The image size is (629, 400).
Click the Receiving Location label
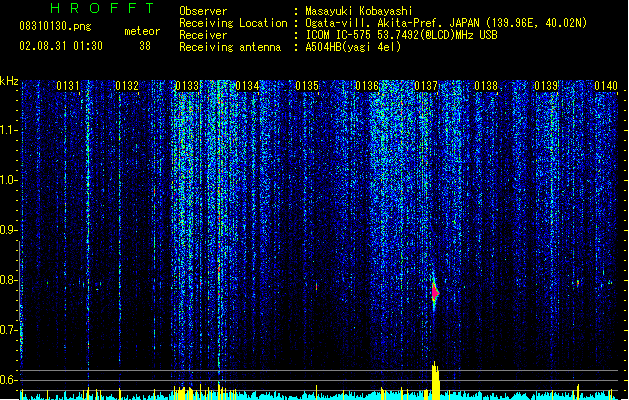coord(233,23)
